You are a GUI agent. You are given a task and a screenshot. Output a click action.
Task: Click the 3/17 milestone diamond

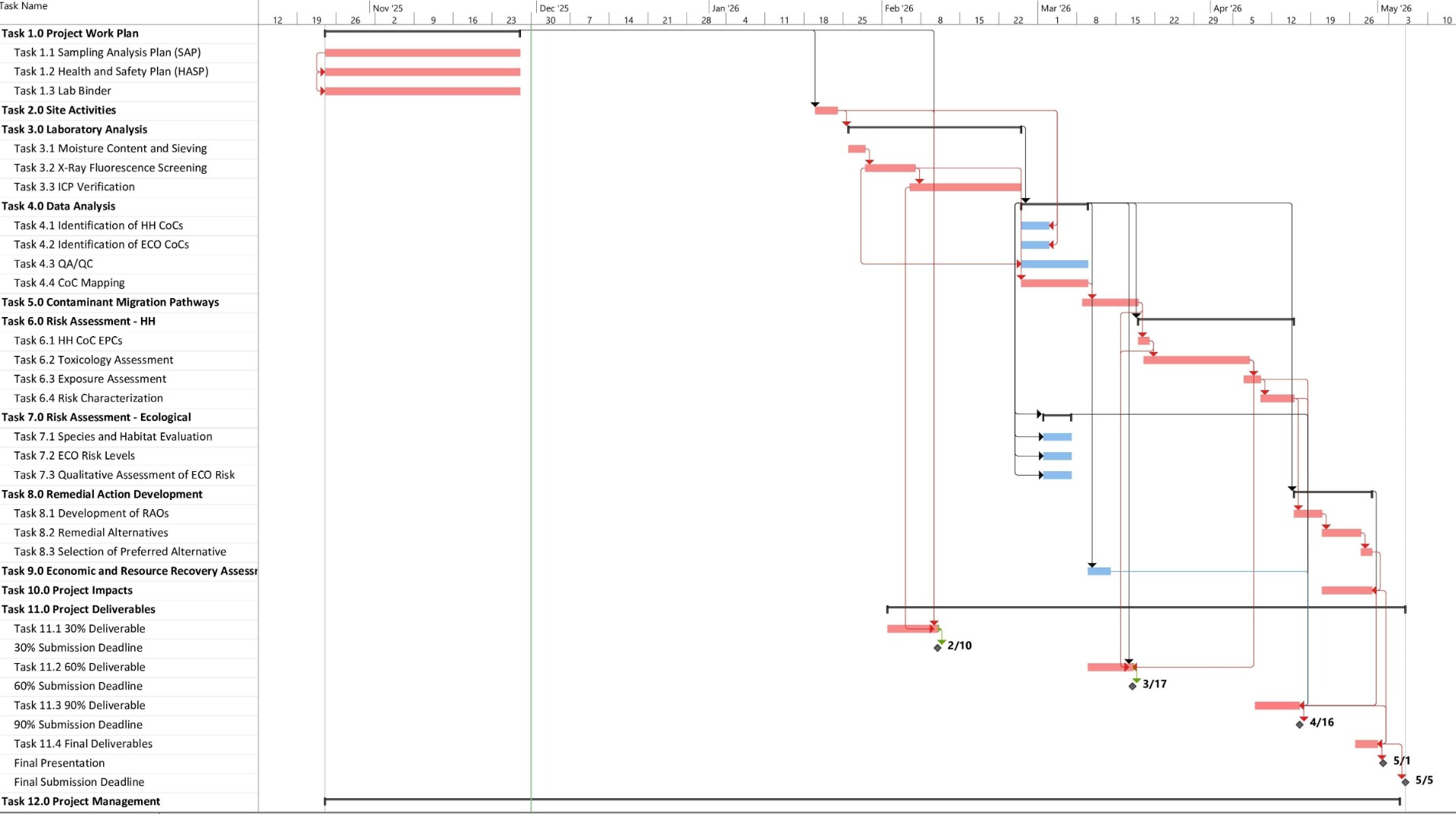coord(1133,686)
